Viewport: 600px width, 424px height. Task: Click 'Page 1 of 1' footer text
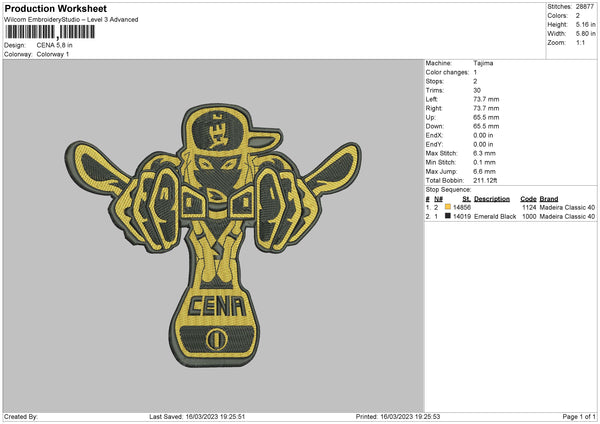579,417
